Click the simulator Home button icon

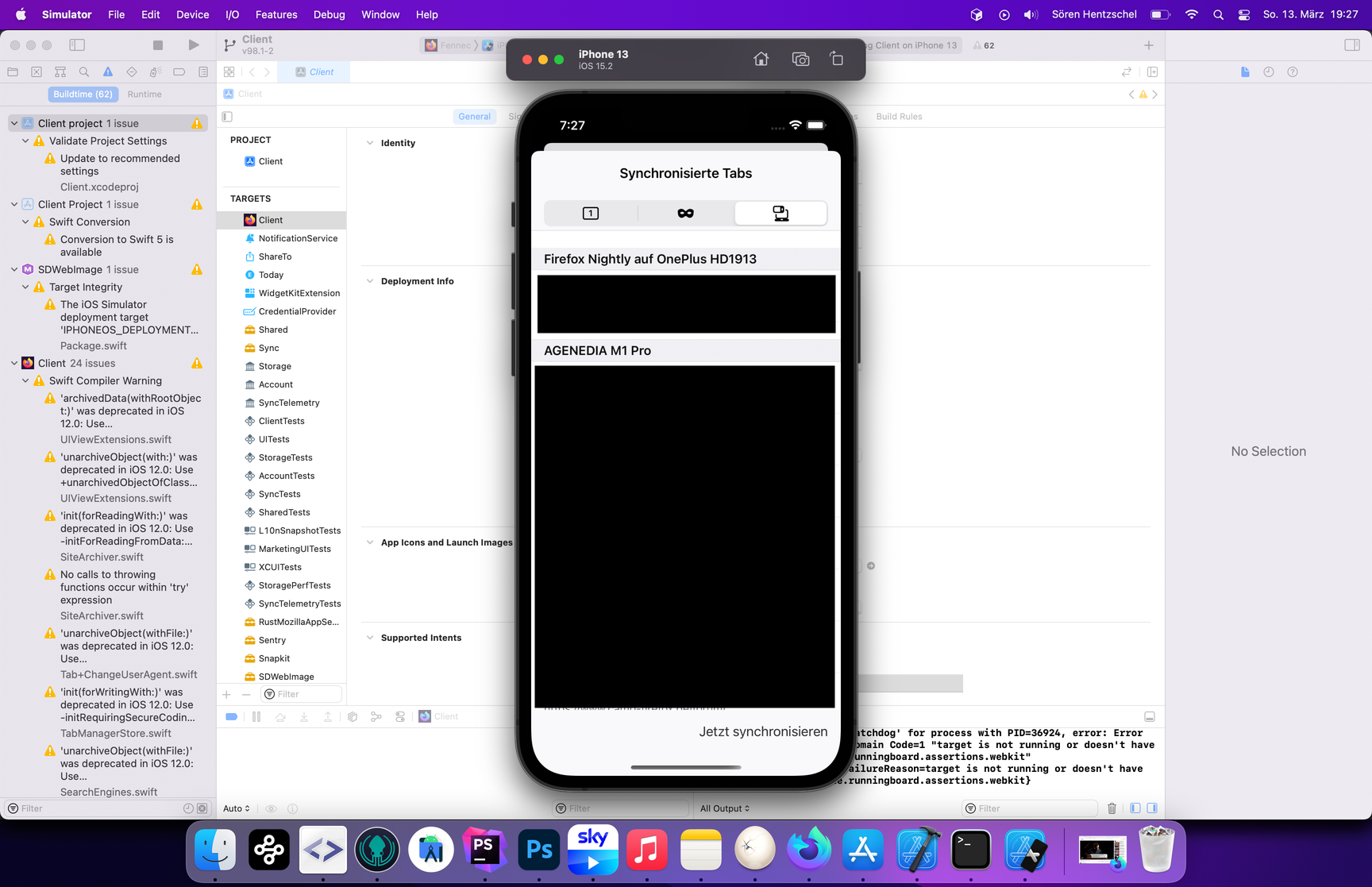pos(761,60)
